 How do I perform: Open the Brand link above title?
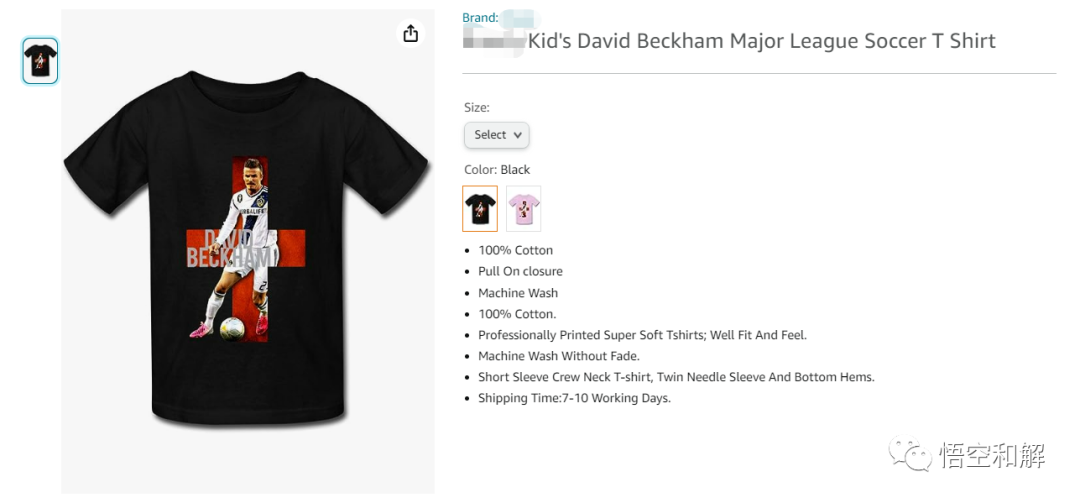click(480, 18)
